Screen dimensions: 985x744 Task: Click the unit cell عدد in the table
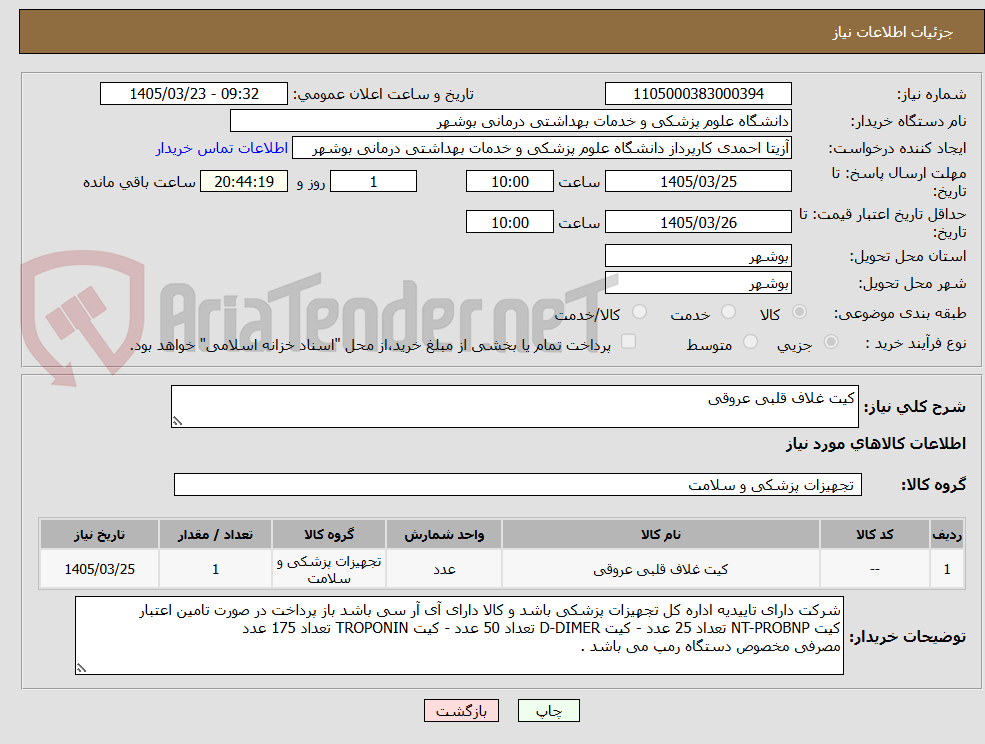(x=444, y=569)
